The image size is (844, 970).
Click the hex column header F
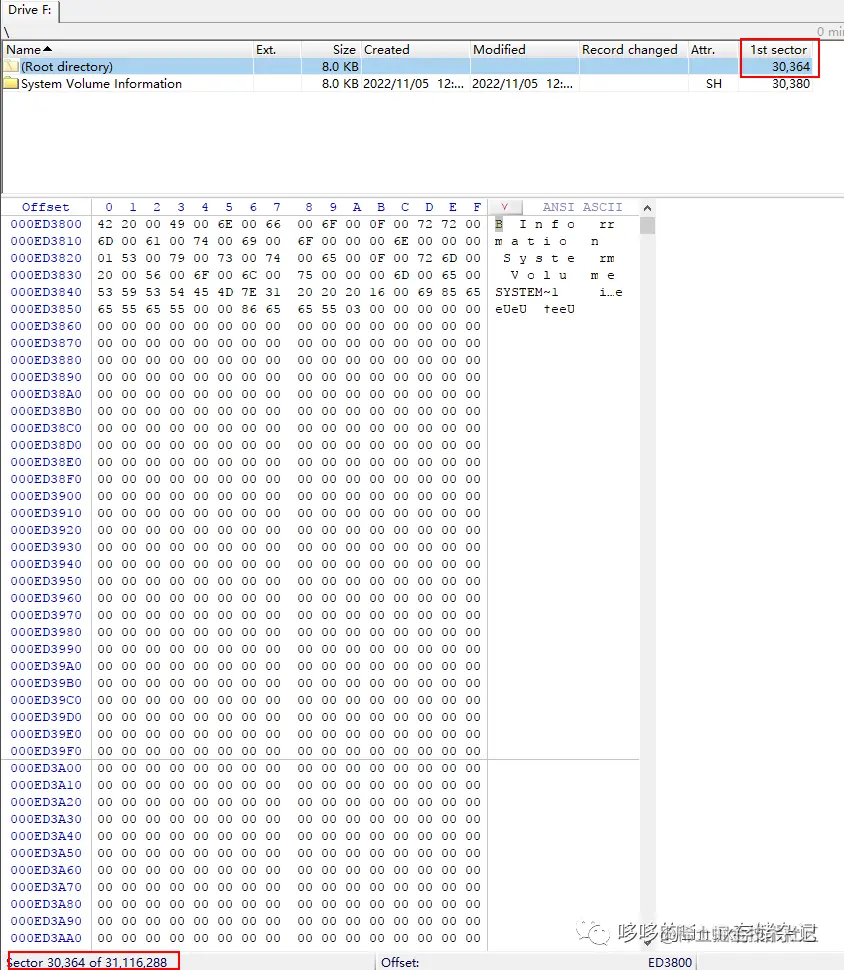click(476, 207)
